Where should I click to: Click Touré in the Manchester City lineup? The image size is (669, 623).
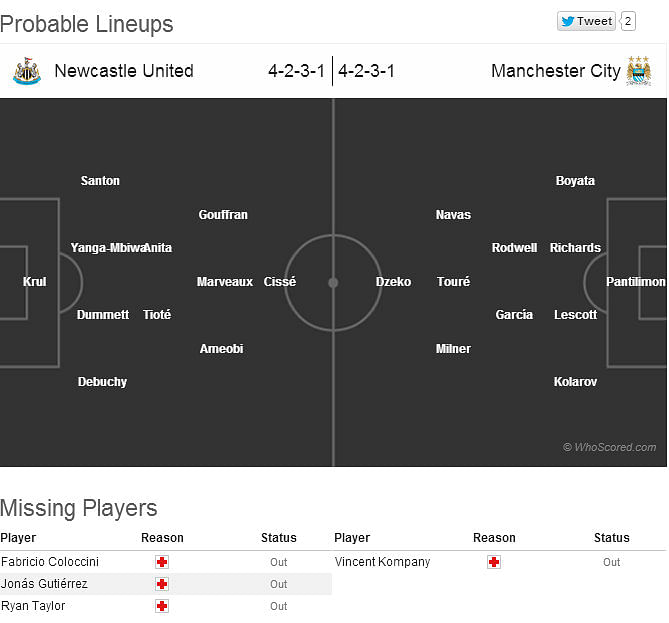454,282
